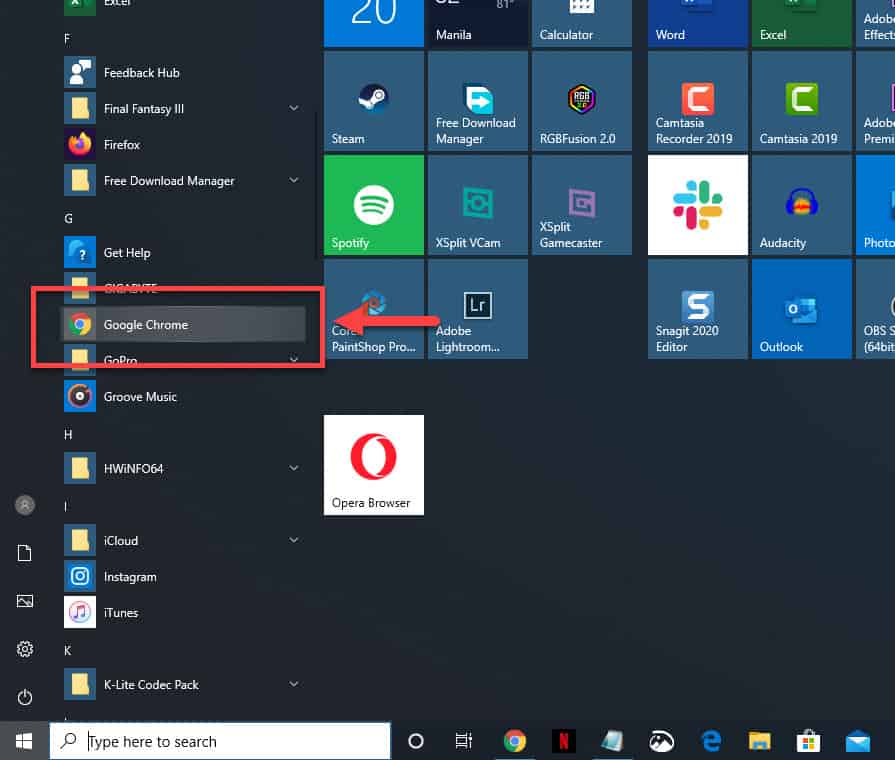Open the Opera Browser tile
The height and width of the screenshot is (760, 895).
click(x=374, y=465)
